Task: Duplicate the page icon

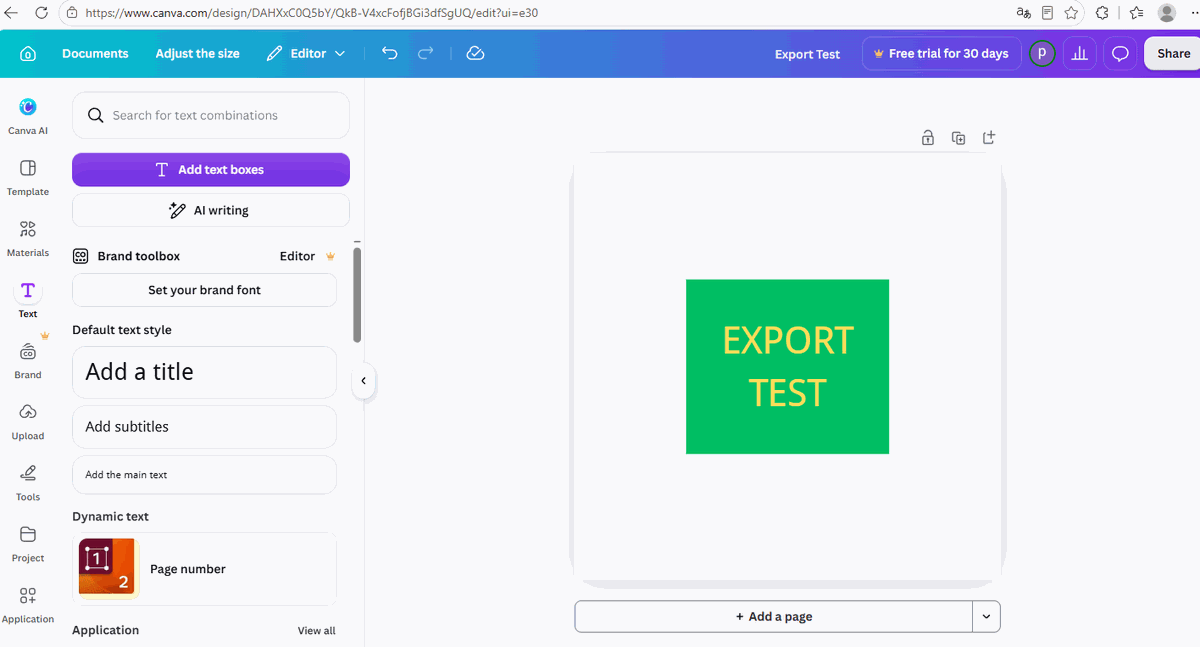Action: pos(959,138)
